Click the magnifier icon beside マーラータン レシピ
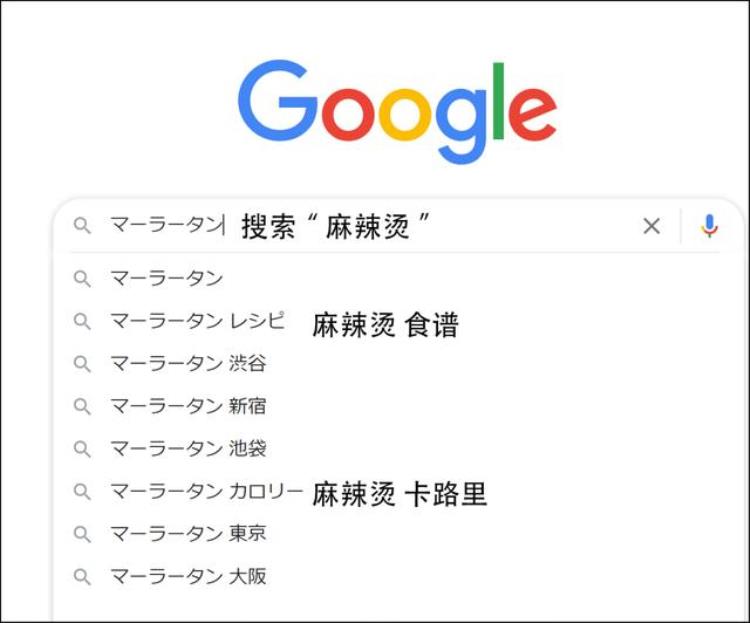 click(x=82, y=321)
